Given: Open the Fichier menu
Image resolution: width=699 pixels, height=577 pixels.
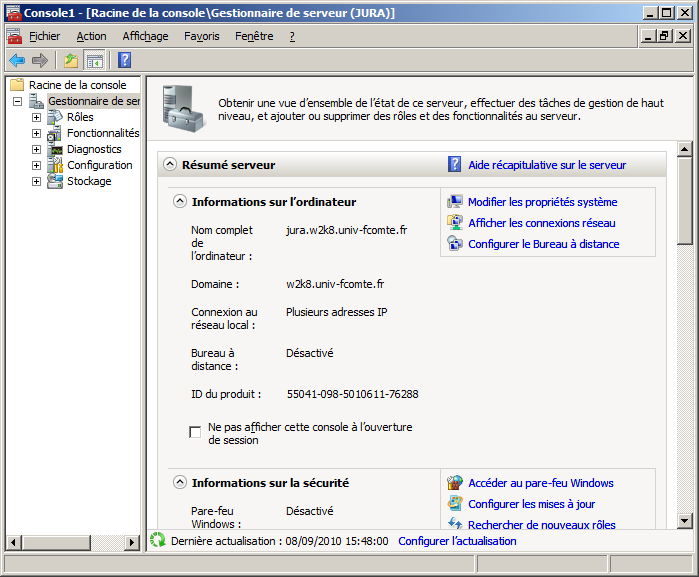Looking at the screenshot, I should pyautogui.click(x=44, y=36).
